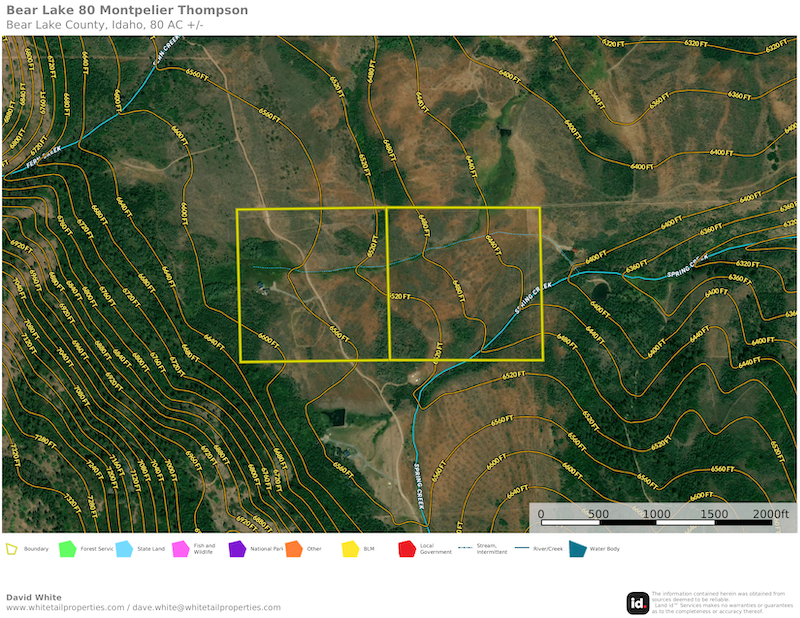Click the yellow Boundary legend icon
This screenshot has height=618, width=800.
[x=11, y=549]
